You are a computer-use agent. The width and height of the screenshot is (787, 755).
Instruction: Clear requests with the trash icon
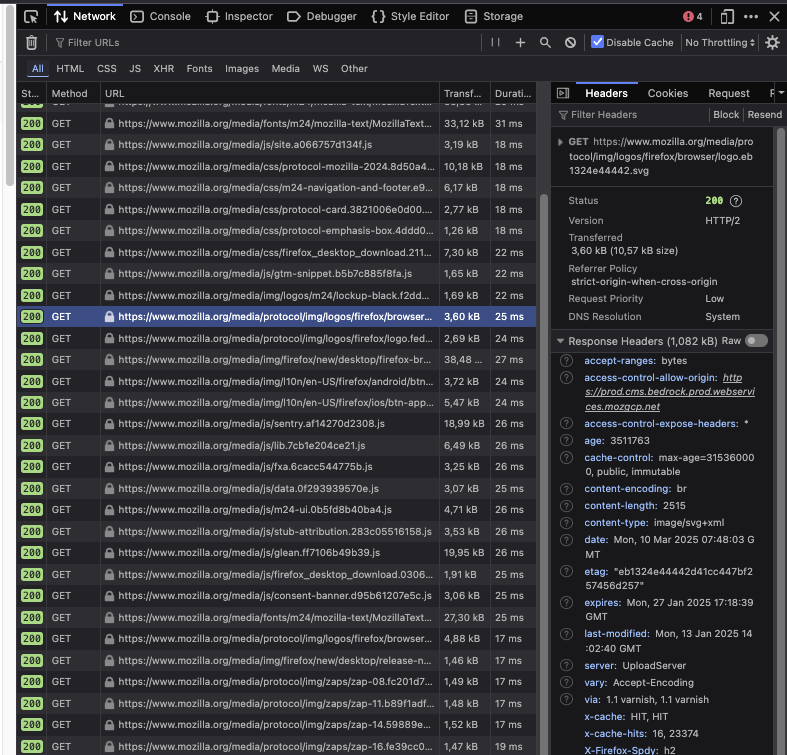tap(31, 43)
